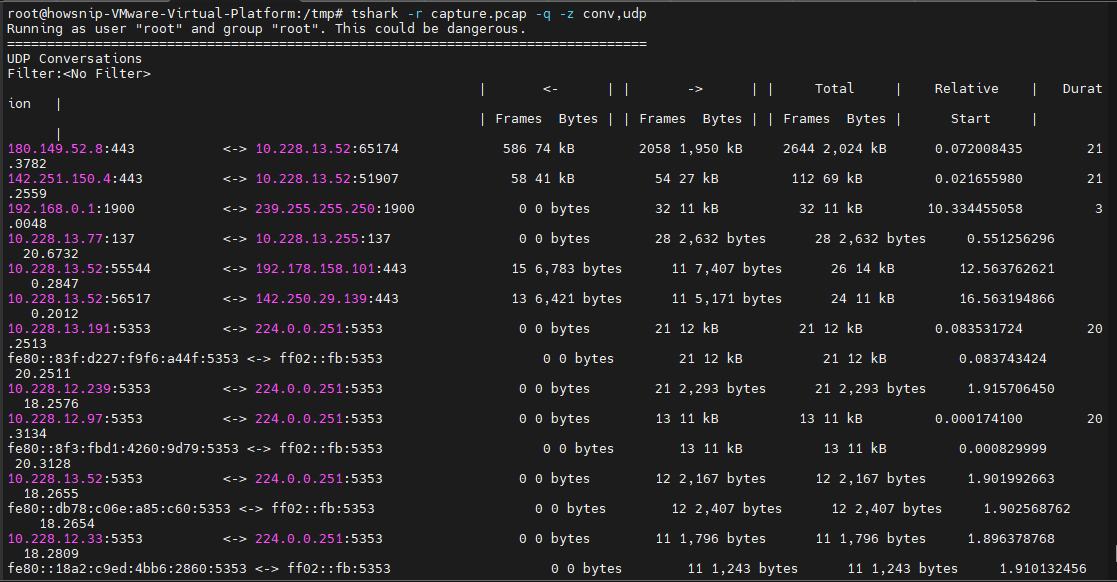The height and width of the screenshot is (582, 1117).
Task: Select the "conv,udp" argument in the command
Action: point(615,14)
